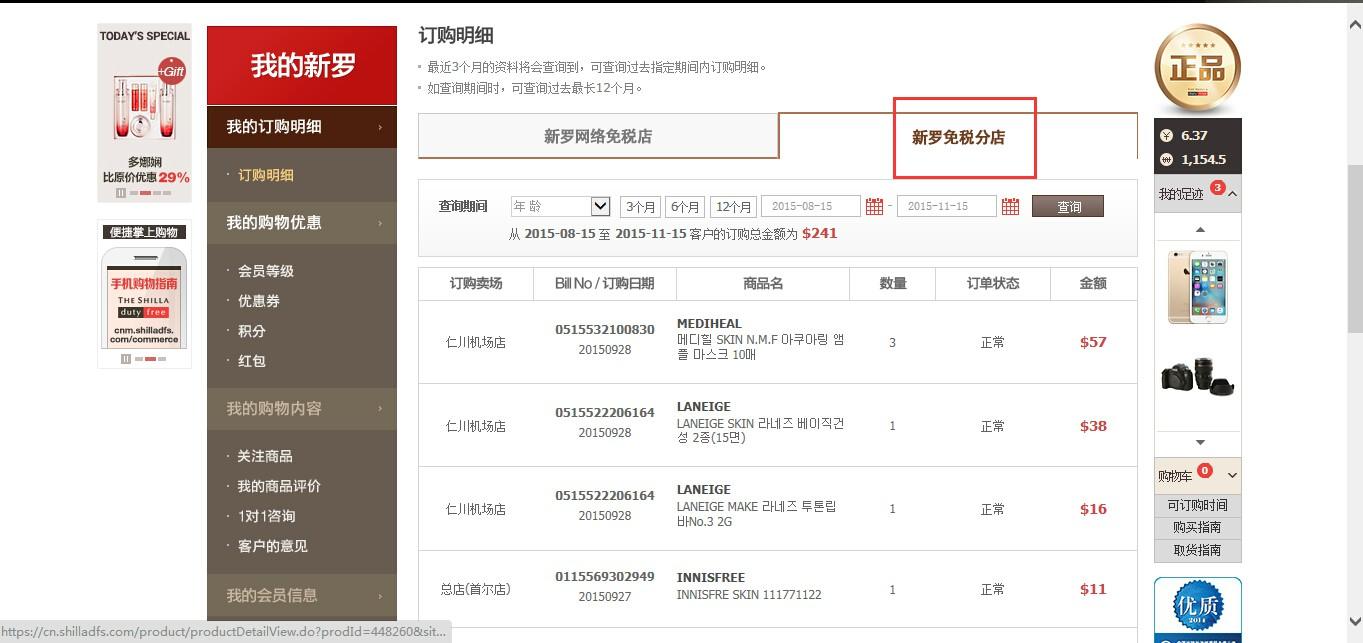Open the start date calendar icon
This screenshot has width=1363, height=643.
coord(874,207)
